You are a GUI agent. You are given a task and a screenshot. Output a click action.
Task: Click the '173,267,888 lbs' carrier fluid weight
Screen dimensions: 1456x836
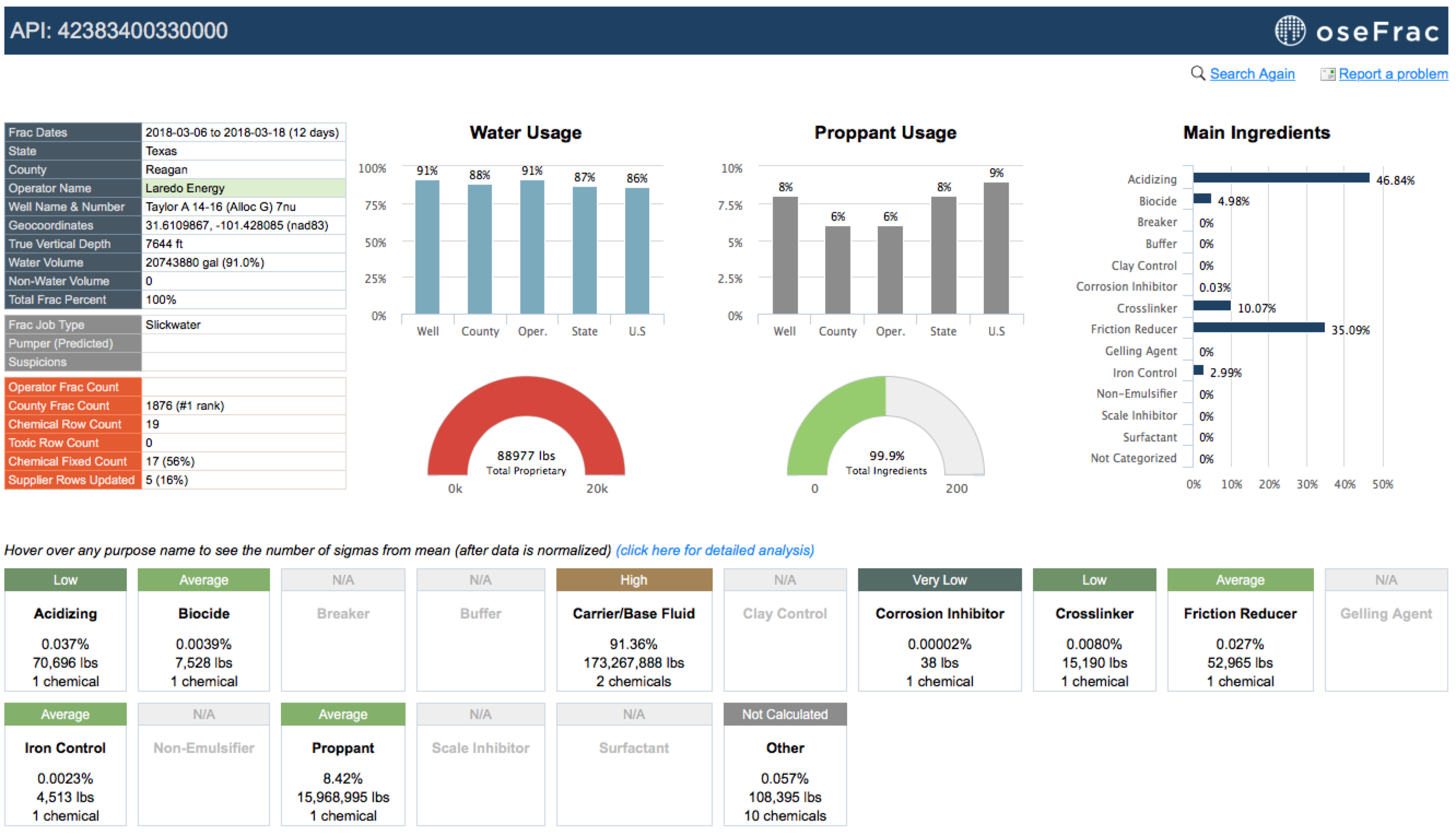tap(634, 663)
